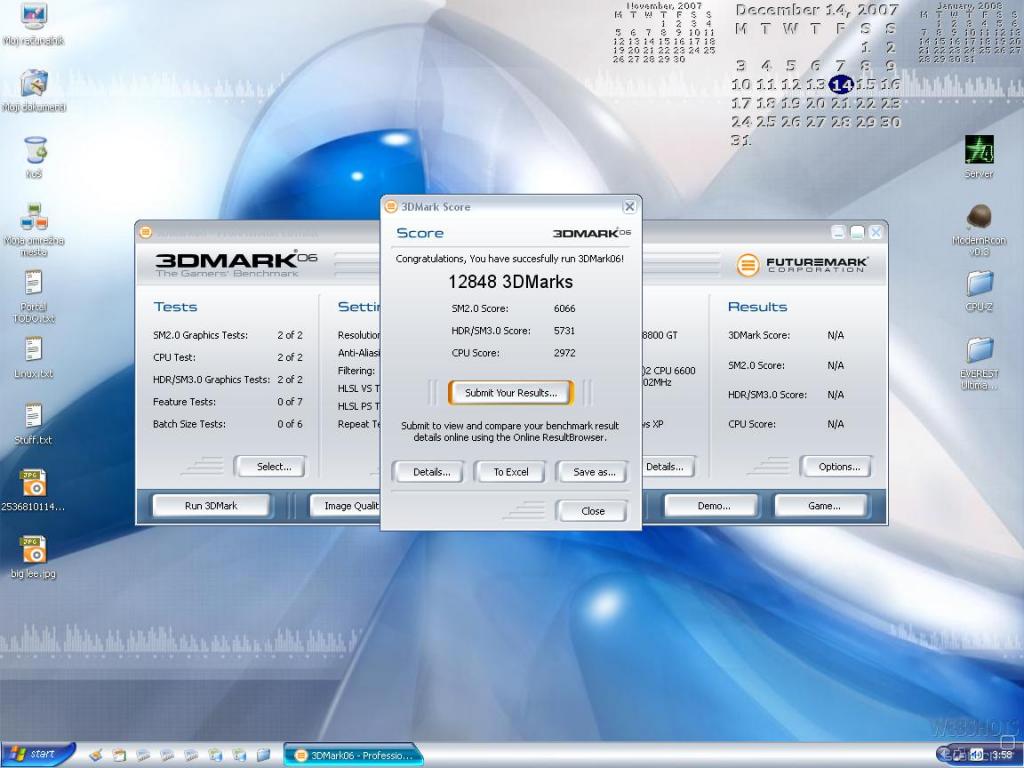
Task: Click the CPU-Z folder icon
Action: pos(979,291)
